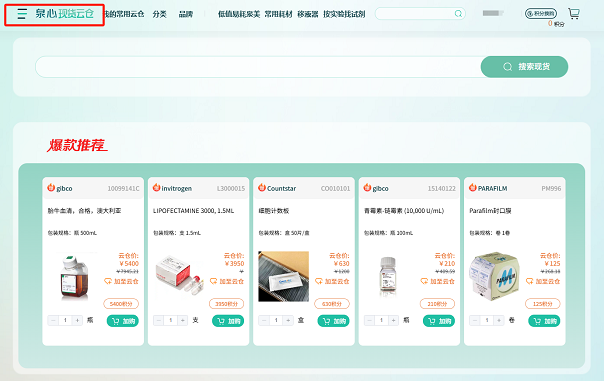
Task: Click flame icon beside invitrogen
Action: 156,188
